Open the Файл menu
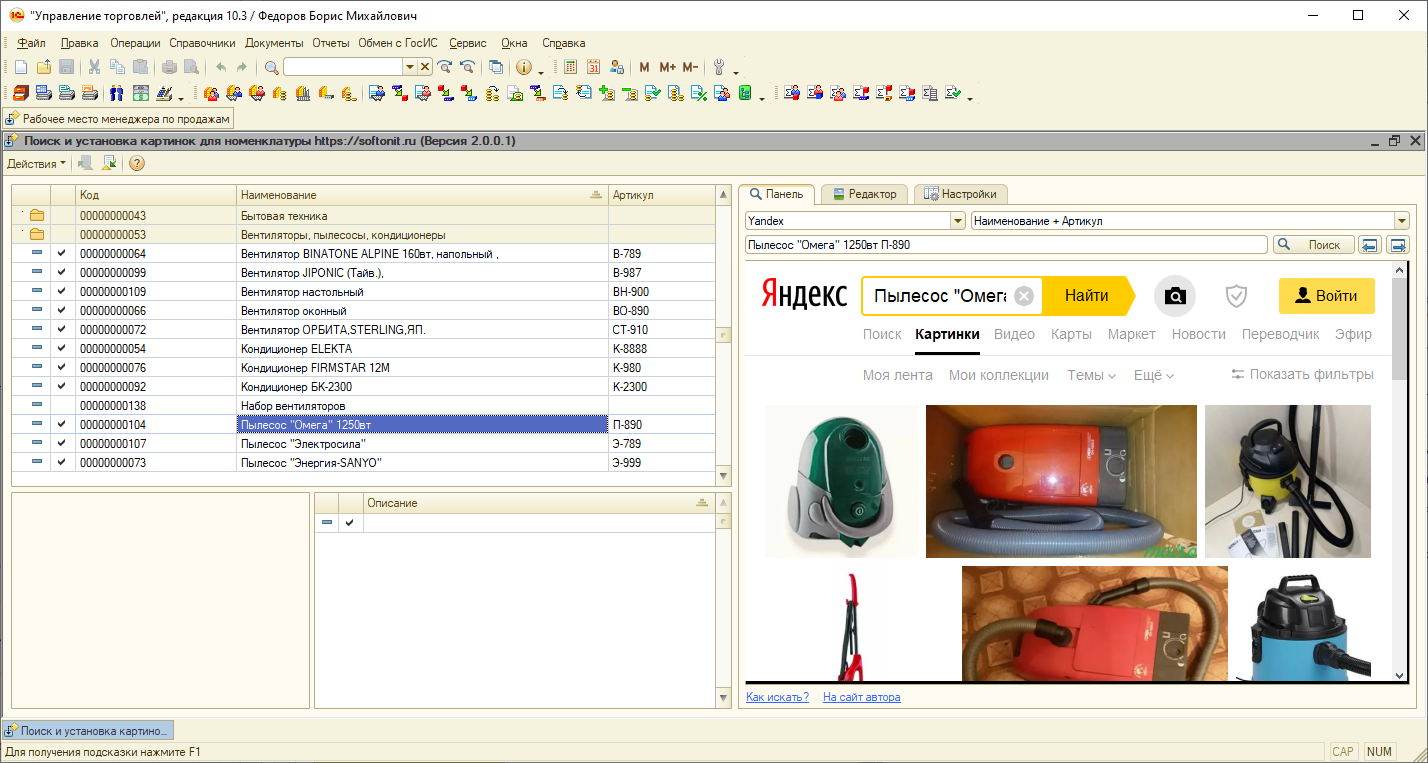This screenshot has width=1428, height=763. [x=31, y=43]
